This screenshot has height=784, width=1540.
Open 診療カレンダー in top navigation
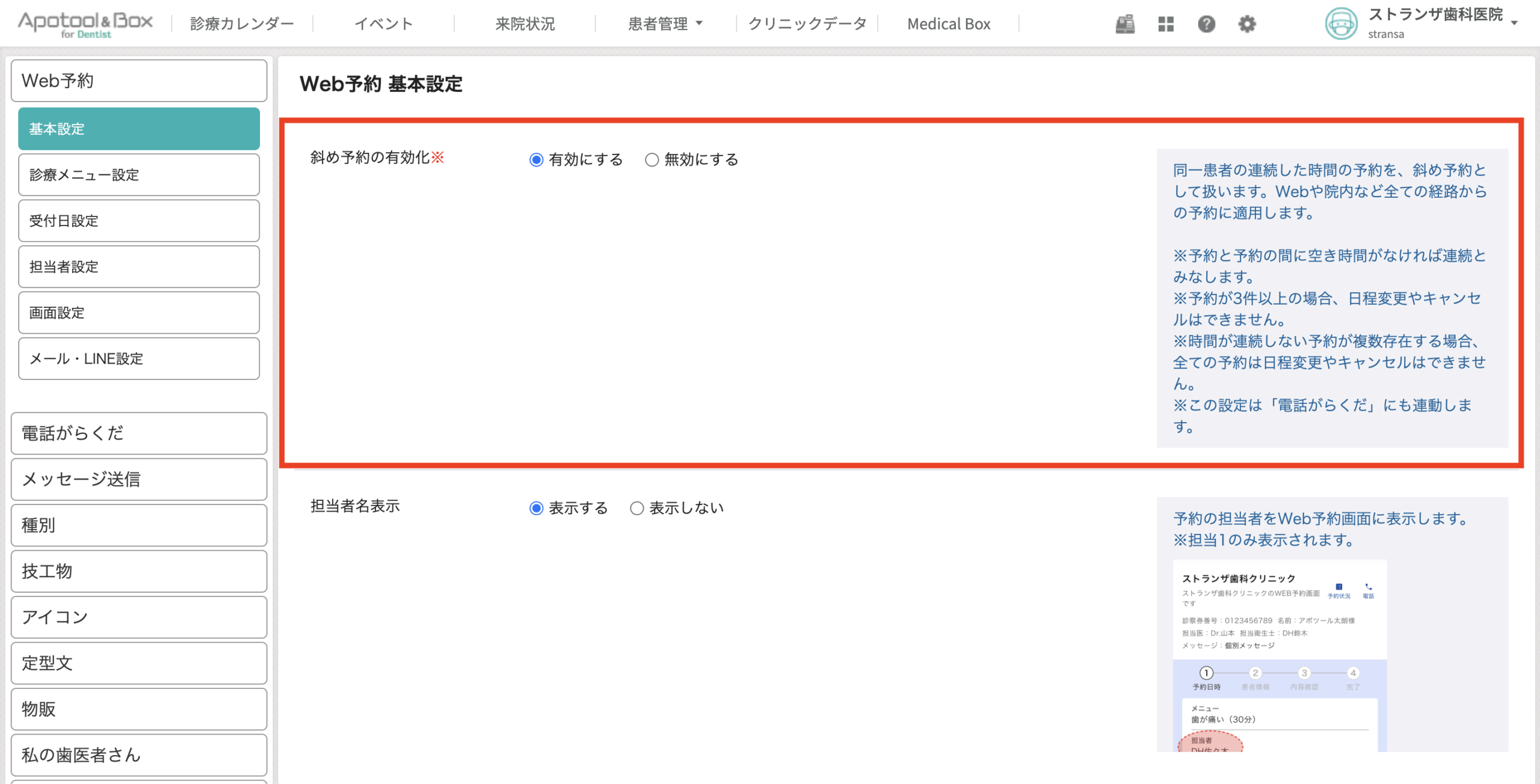(242, 24)
